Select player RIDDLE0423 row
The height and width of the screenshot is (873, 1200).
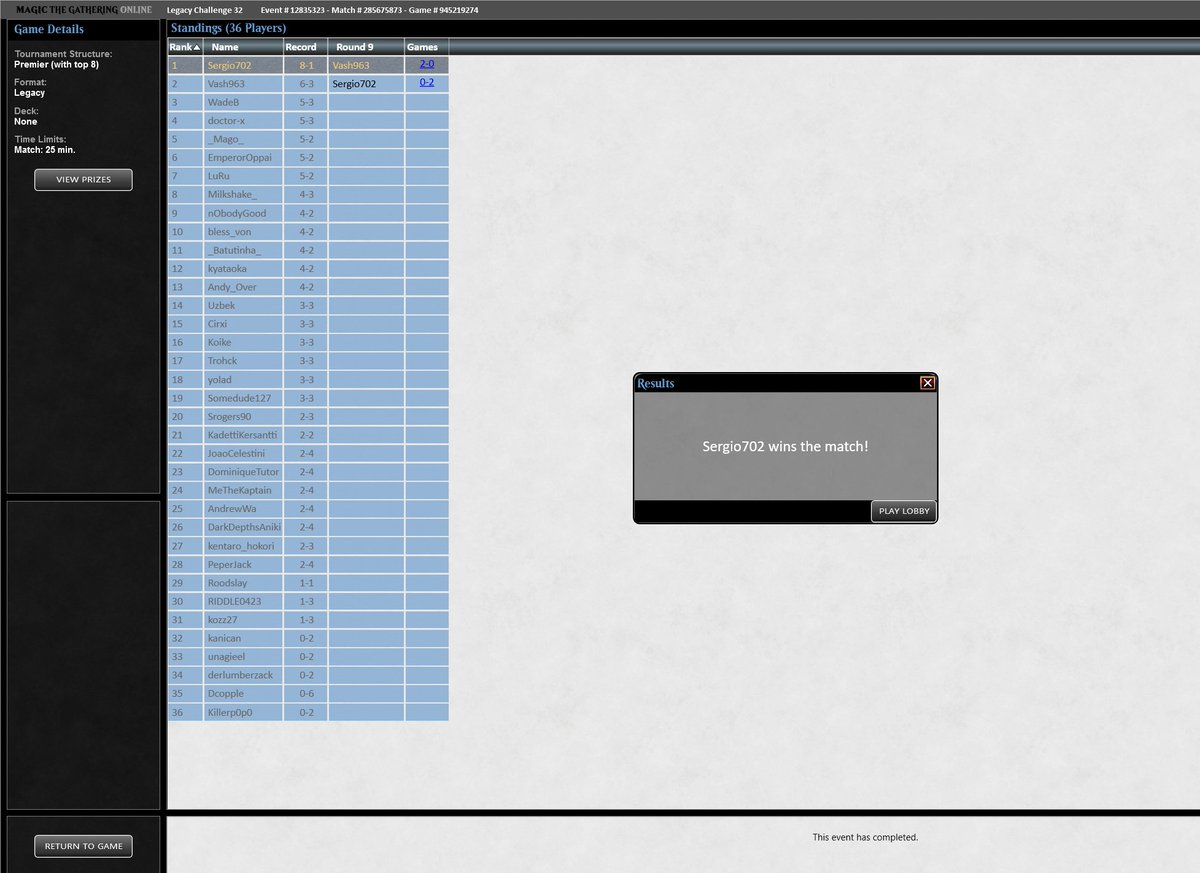[308, 602]
